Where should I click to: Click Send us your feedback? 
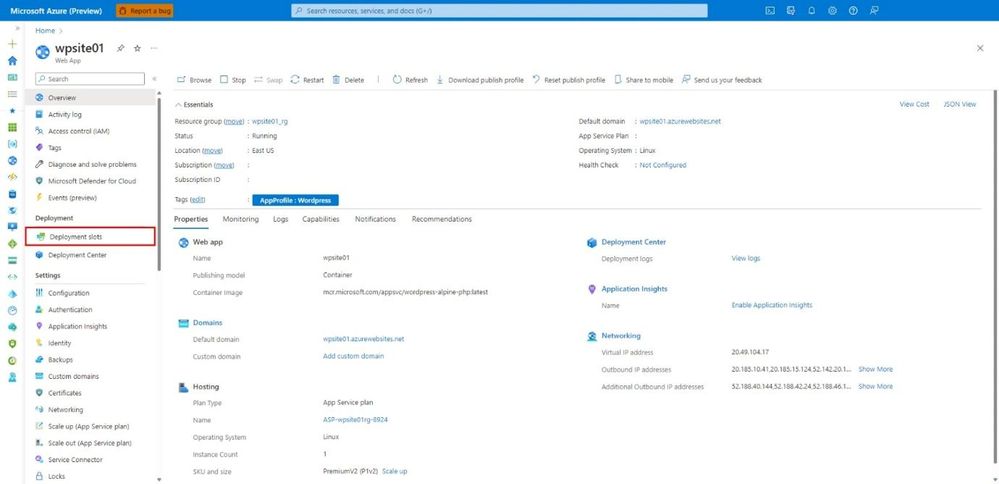[x=721, y=80]
